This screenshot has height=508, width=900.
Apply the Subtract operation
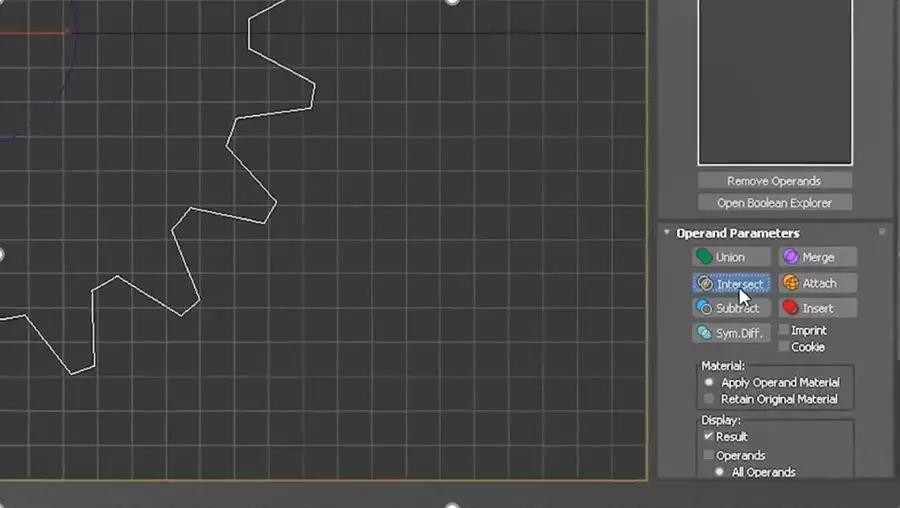click(x=731, y=308)
